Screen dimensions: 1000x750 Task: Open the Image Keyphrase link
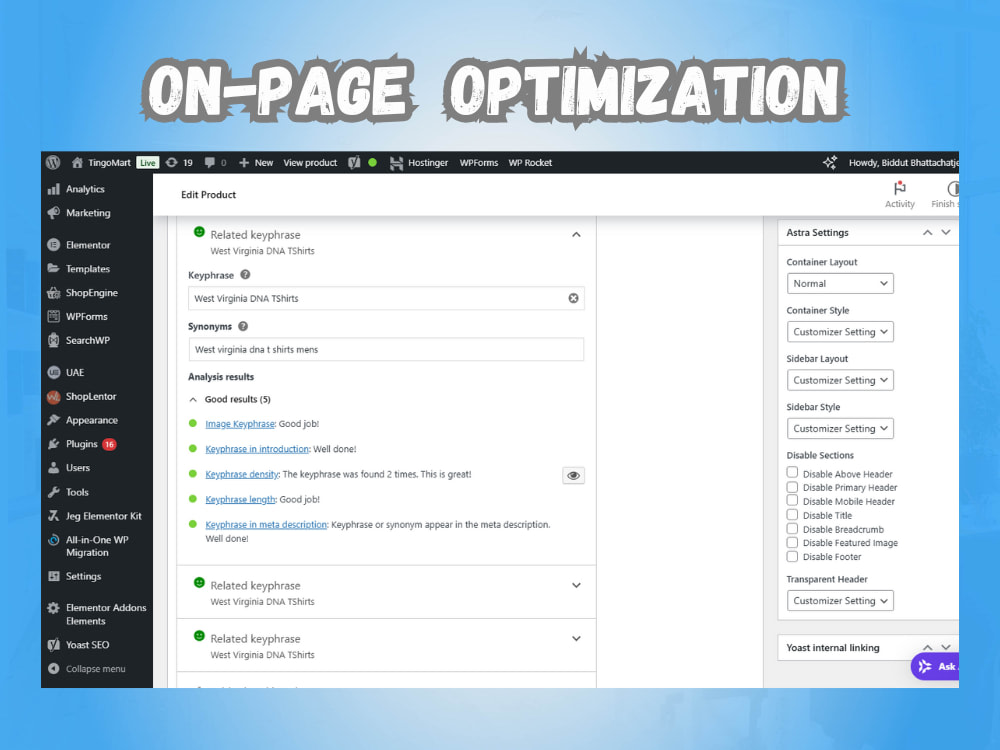240,424
